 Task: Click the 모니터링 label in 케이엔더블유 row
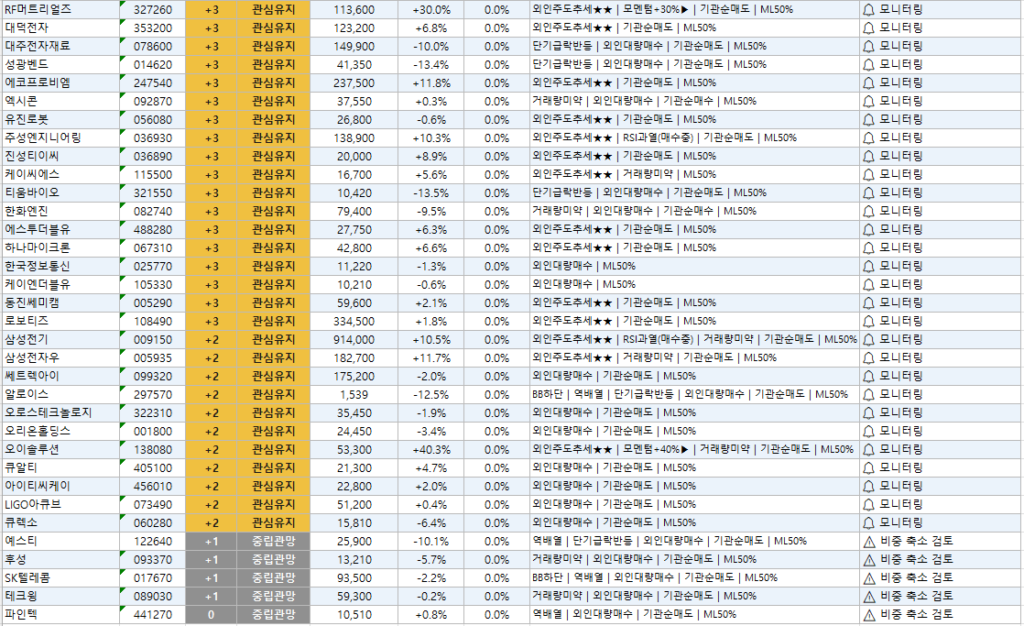point(901,285)
